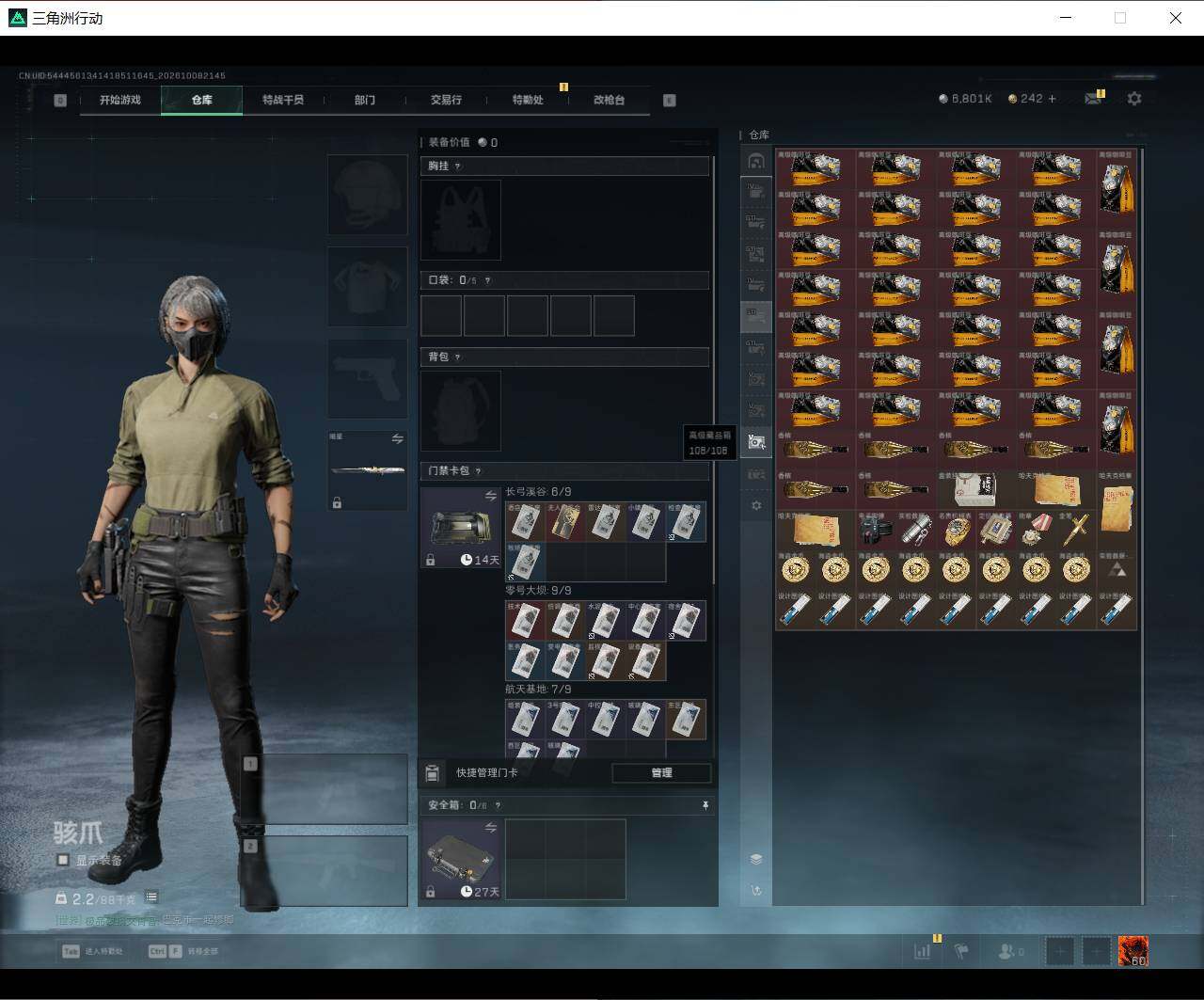
Task: Swap the melee knife using swap icon
Action: pyautogui.click(x=397, y=439)
